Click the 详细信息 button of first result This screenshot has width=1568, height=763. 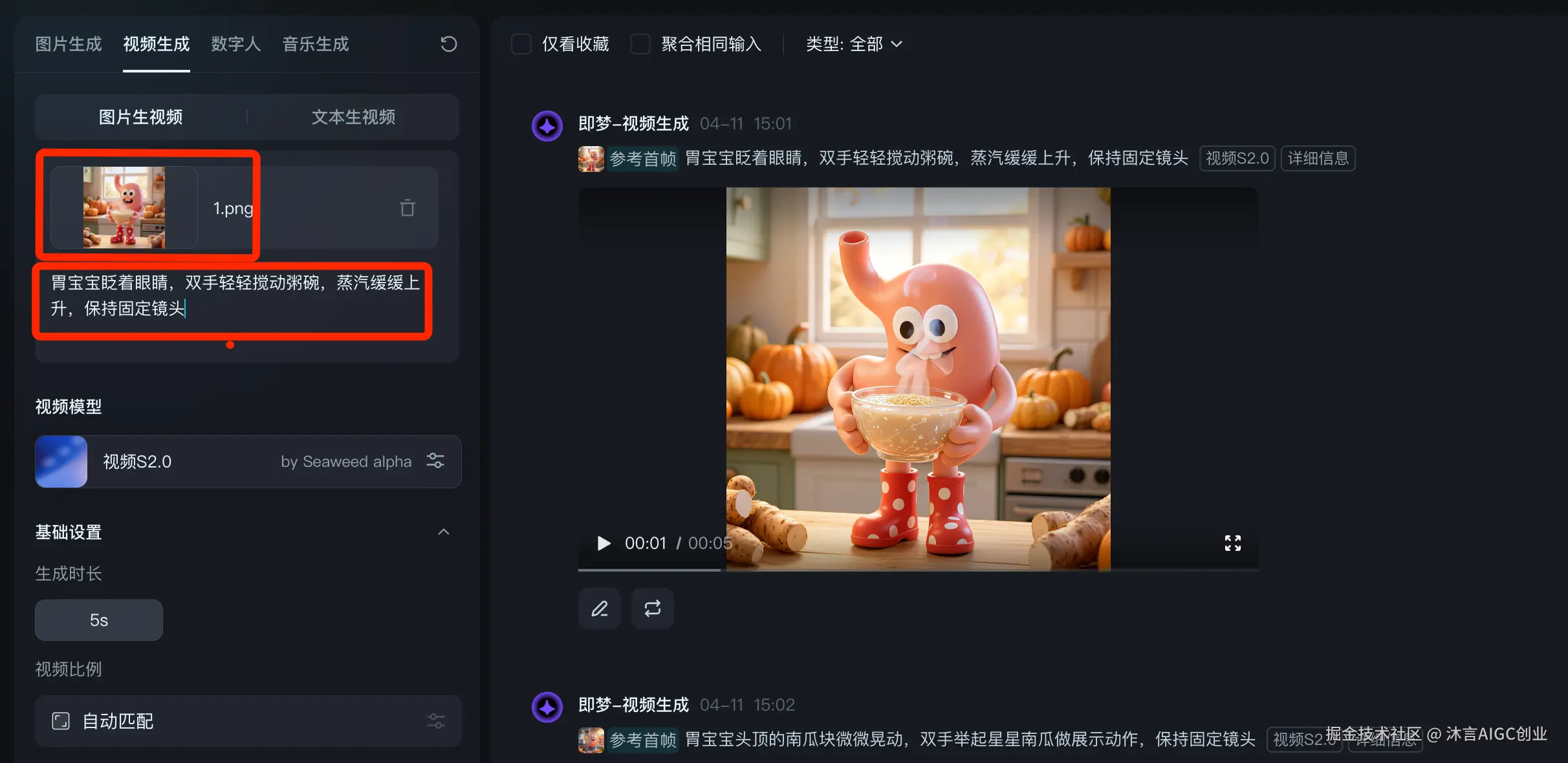pos(1318,158)
